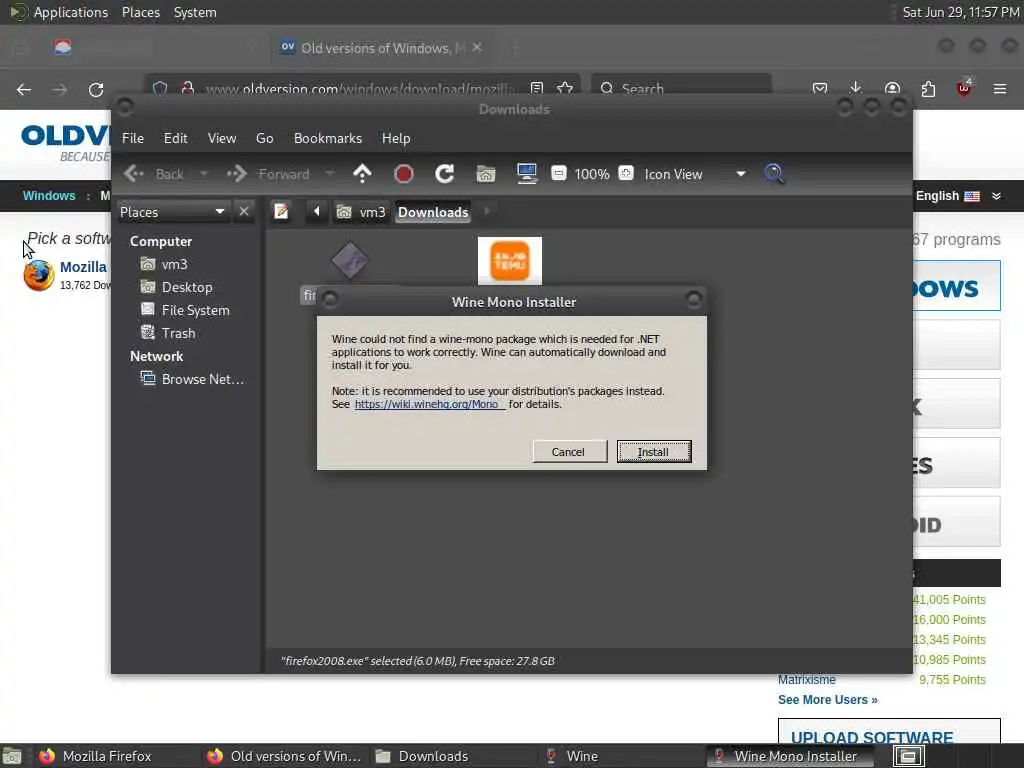Click the file manager search magnifier icon
Screen dimensions: 1024x768
tap(774, 174)
